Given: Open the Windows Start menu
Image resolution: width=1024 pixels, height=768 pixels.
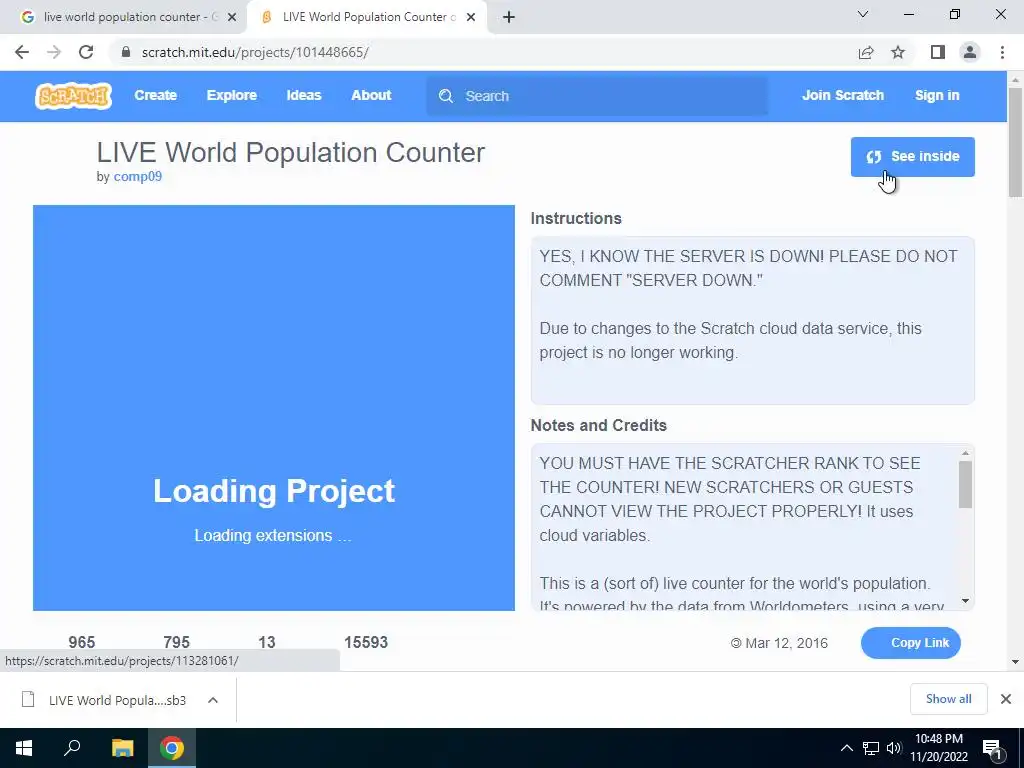Looking at the screenshot, I should point(24,748).
